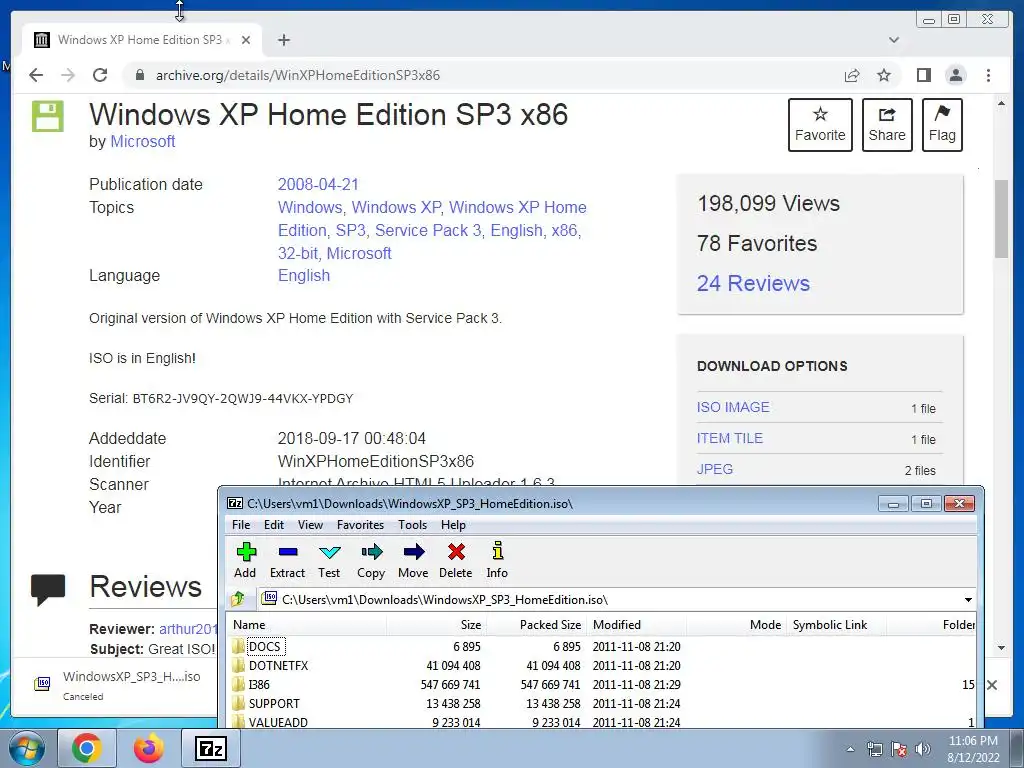This screenshot has width=1024, height=768.
Task: Open the 7-Zip File menu
Action: pyautogui.click(x=241, y=524)
